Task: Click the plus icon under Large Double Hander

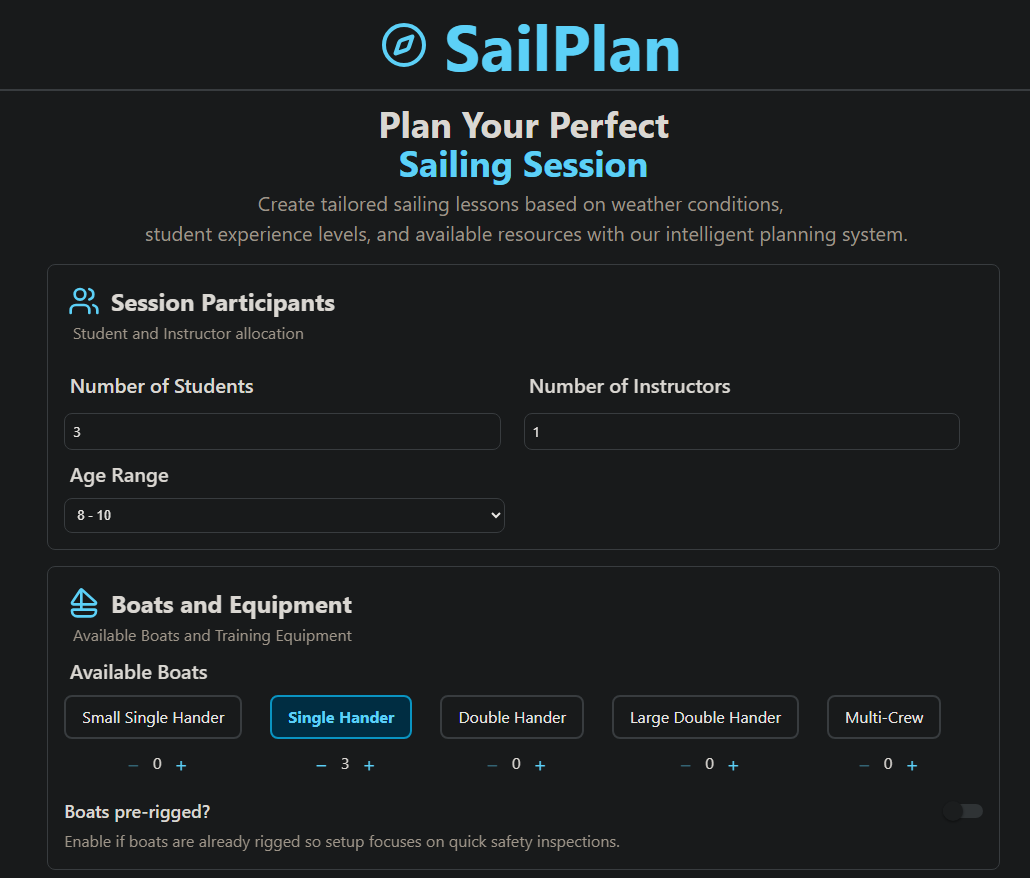Action: [x=733, y=764]
